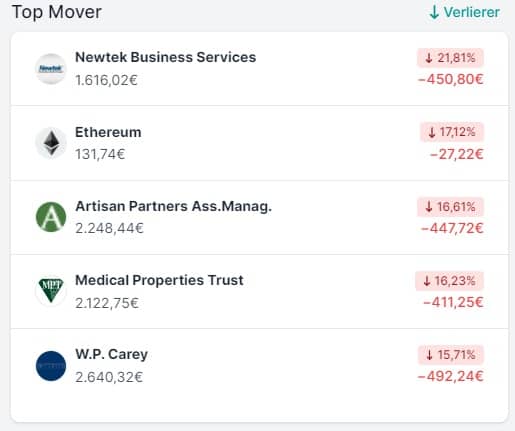515x431 pixels.
Task: Click the 21,81% loss badge
Action: 450,58
